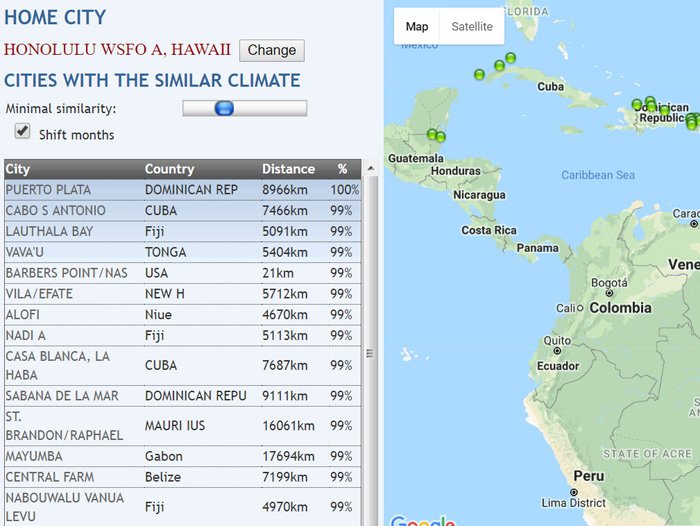Click the middle green marker in western Cuba
The image size is (700, 526).
click(x=500, y=66)
